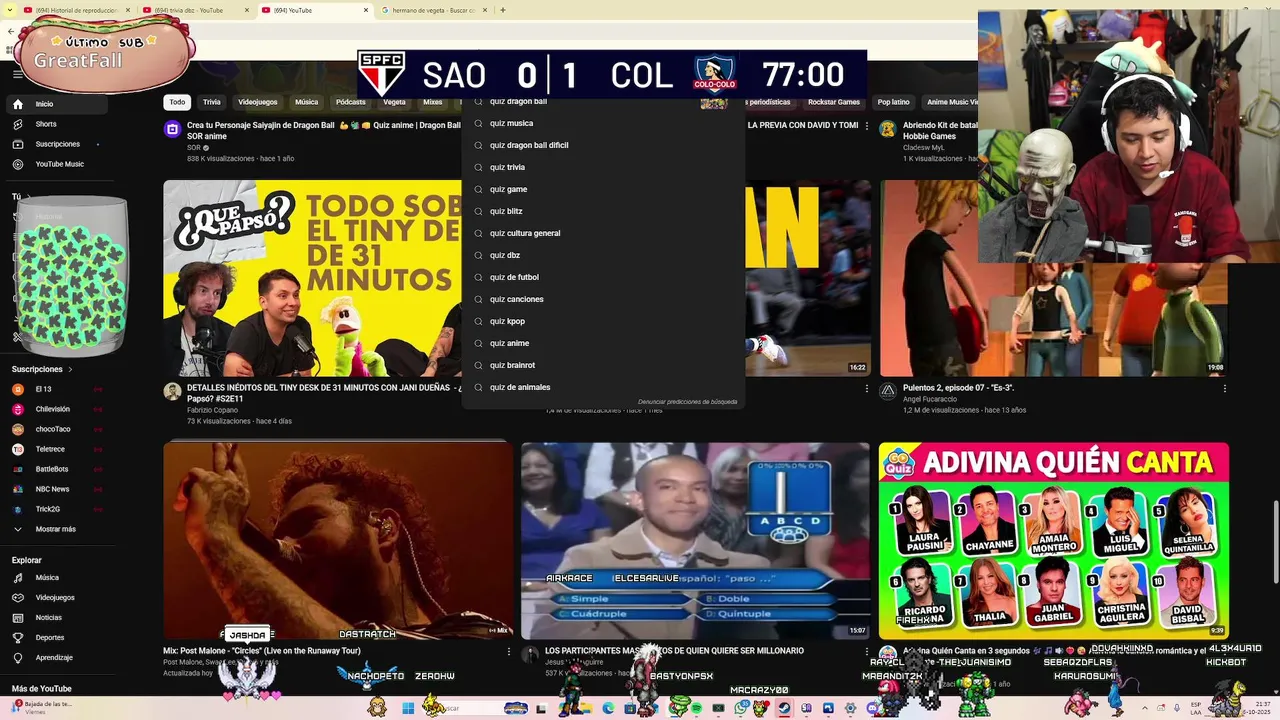This screenshot has width=1280, height=720.
Task: Expand the Suscripciones section chevron
Action: (70, 369)
